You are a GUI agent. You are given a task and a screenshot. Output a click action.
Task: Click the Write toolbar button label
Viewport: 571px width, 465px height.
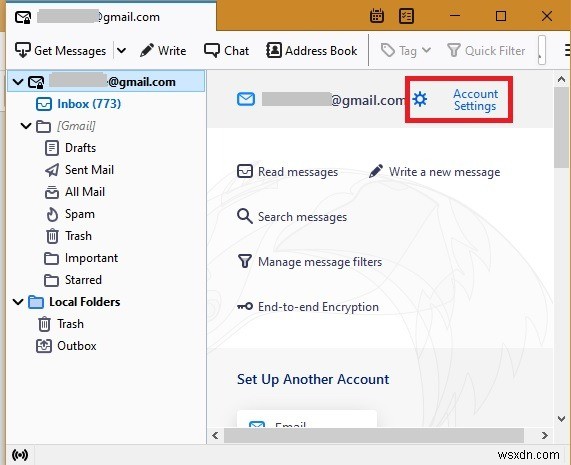coord(172,50)
